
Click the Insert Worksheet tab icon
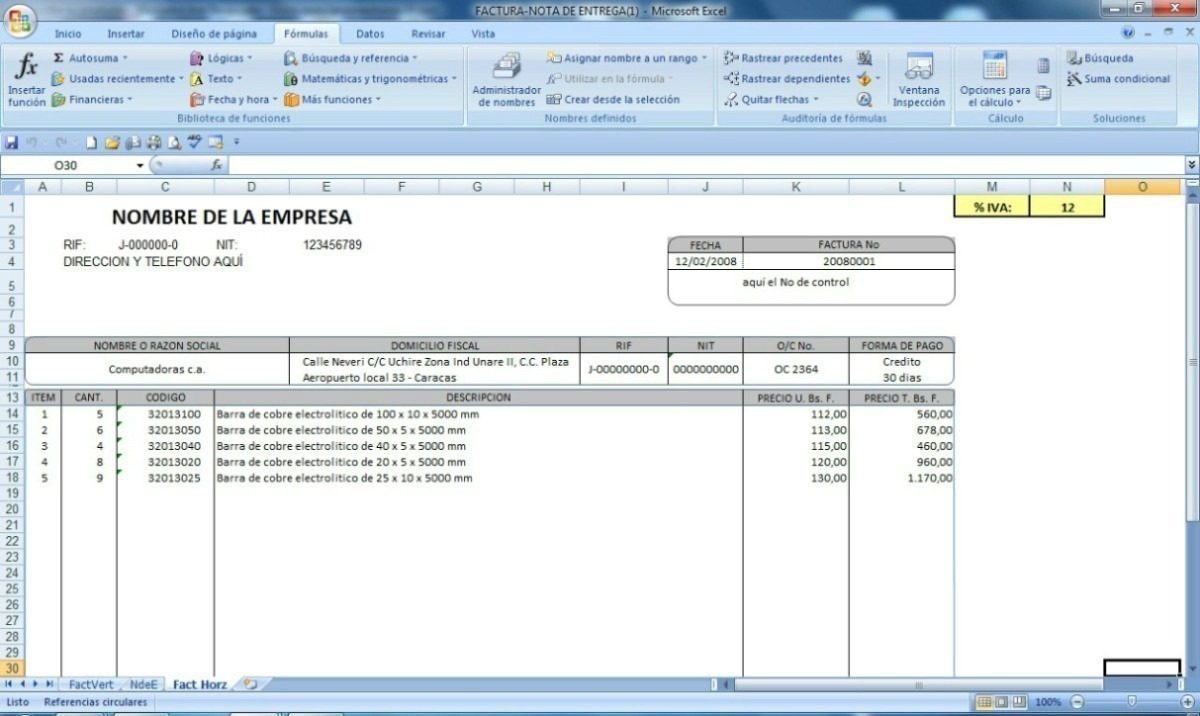[x=250, y=685]
